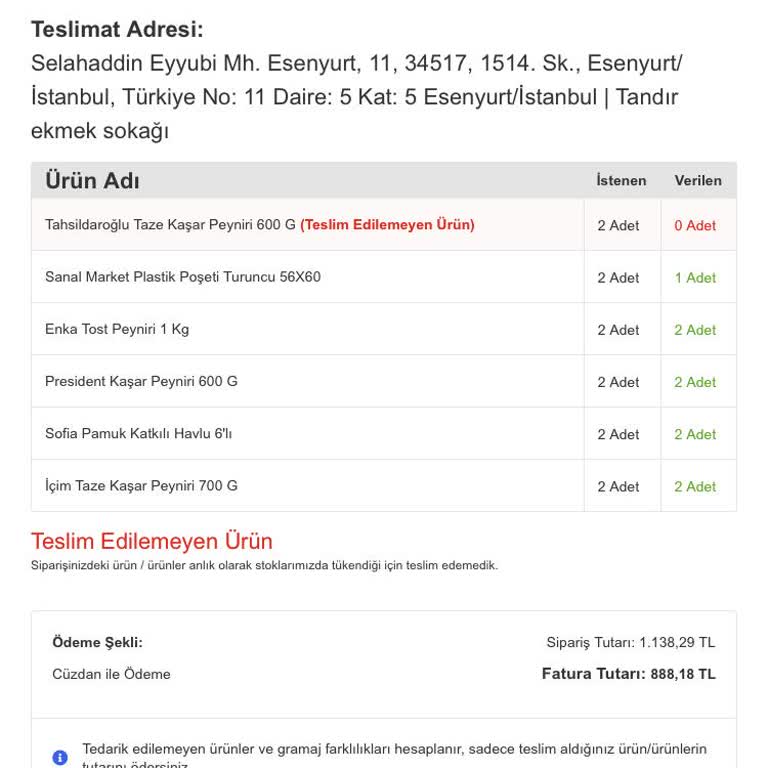Click the green 1 Adet delivered value
Image resolution: width=768 pixels, height=768 pixels.
click(x=695, y=278)
